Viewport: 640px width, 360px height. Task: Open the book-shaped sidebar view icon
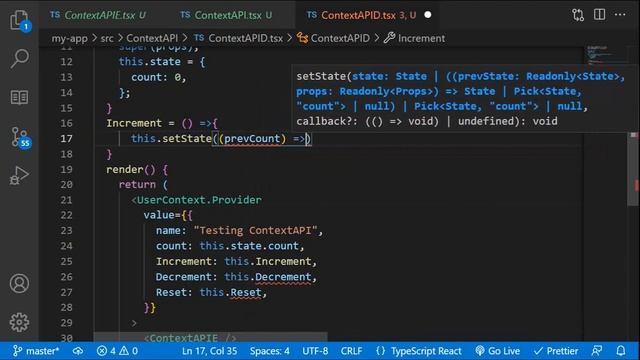coord(19,98)
